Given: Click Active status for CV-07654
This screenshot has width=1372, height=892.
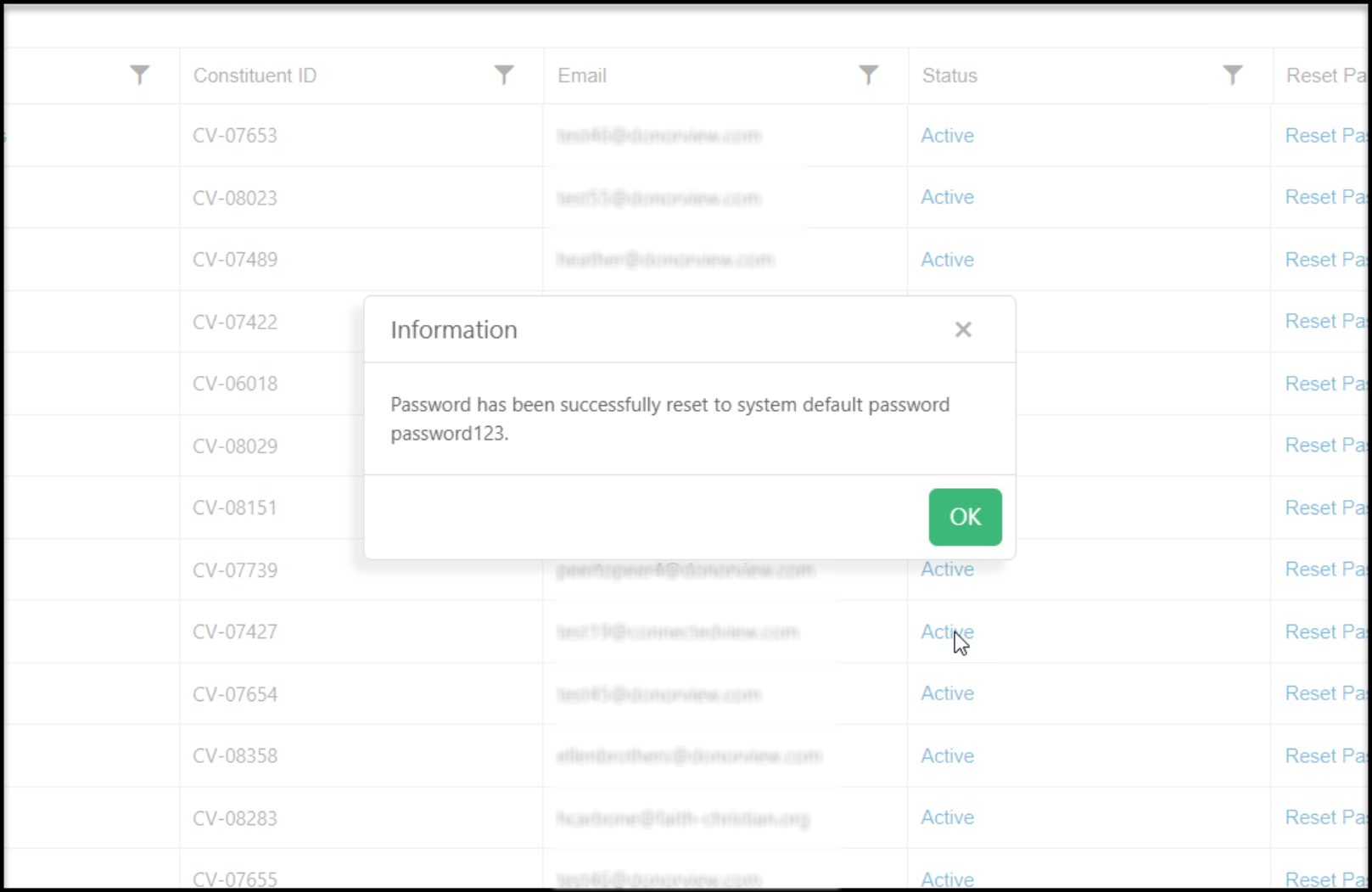Looking at the screenshot, I should pyautogui.click(x=947, y=693).
